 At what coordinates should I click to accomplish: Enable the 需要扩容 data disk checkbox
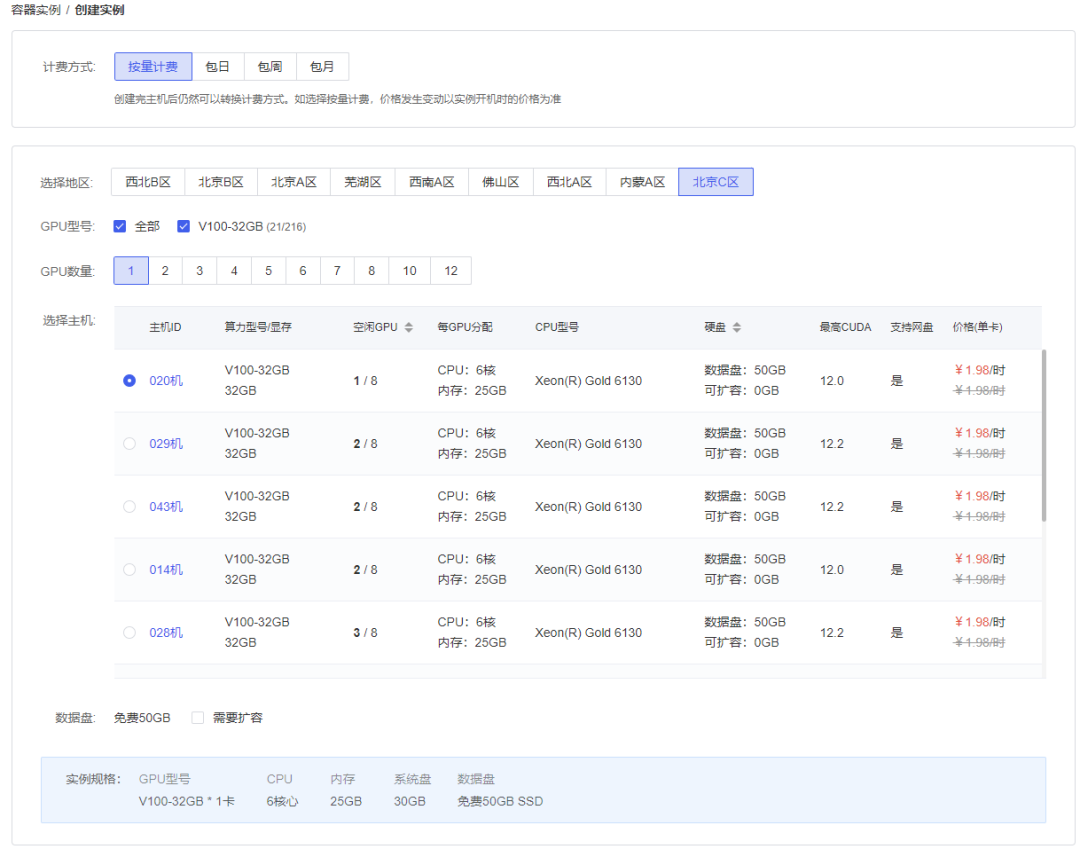(x=198, y=717)
